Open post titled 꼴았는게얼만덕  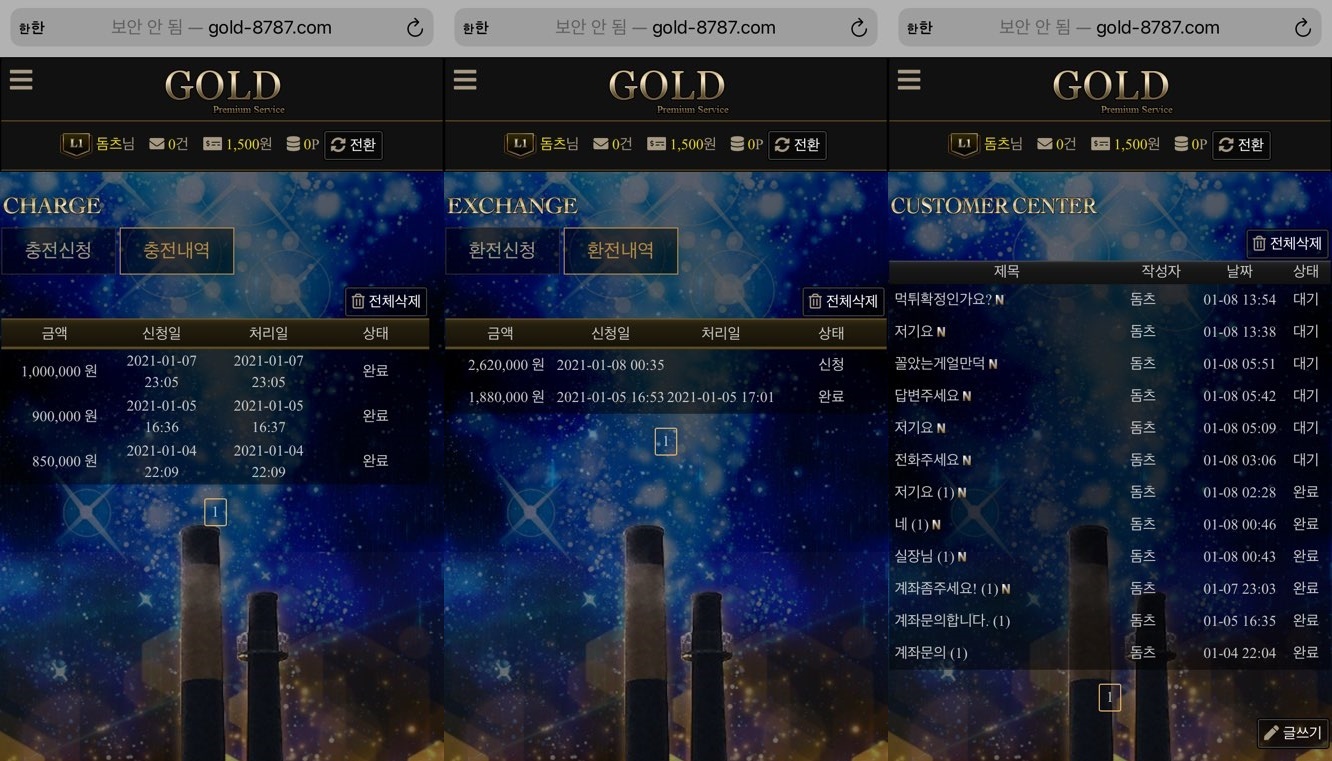click(x=939, y=363)
